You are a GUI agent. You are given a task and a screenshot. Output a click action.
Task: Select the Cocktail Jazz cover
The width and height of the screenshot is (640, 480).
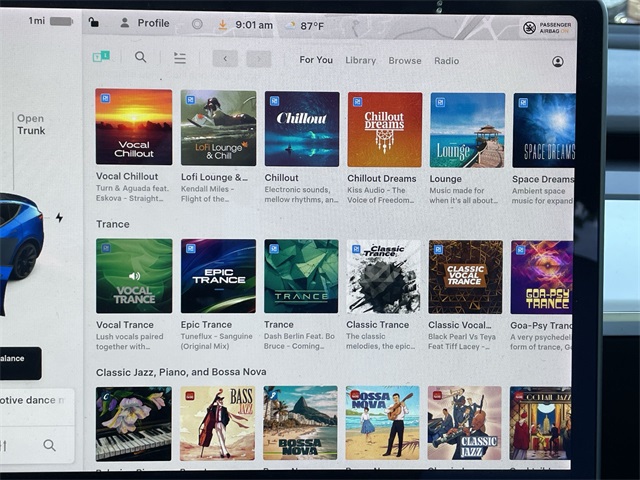point(540,423)
